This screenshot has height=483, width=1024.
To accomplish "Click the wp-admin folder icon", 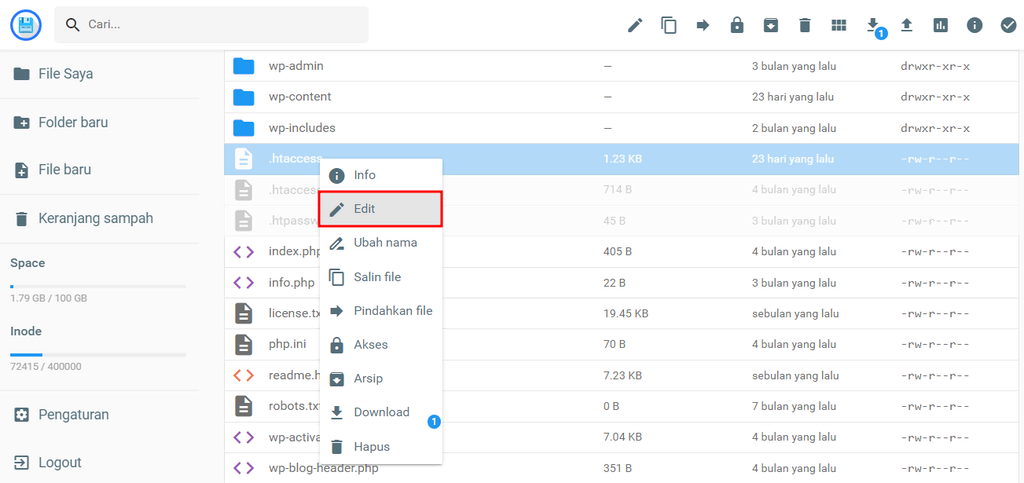I will point(244,66).
